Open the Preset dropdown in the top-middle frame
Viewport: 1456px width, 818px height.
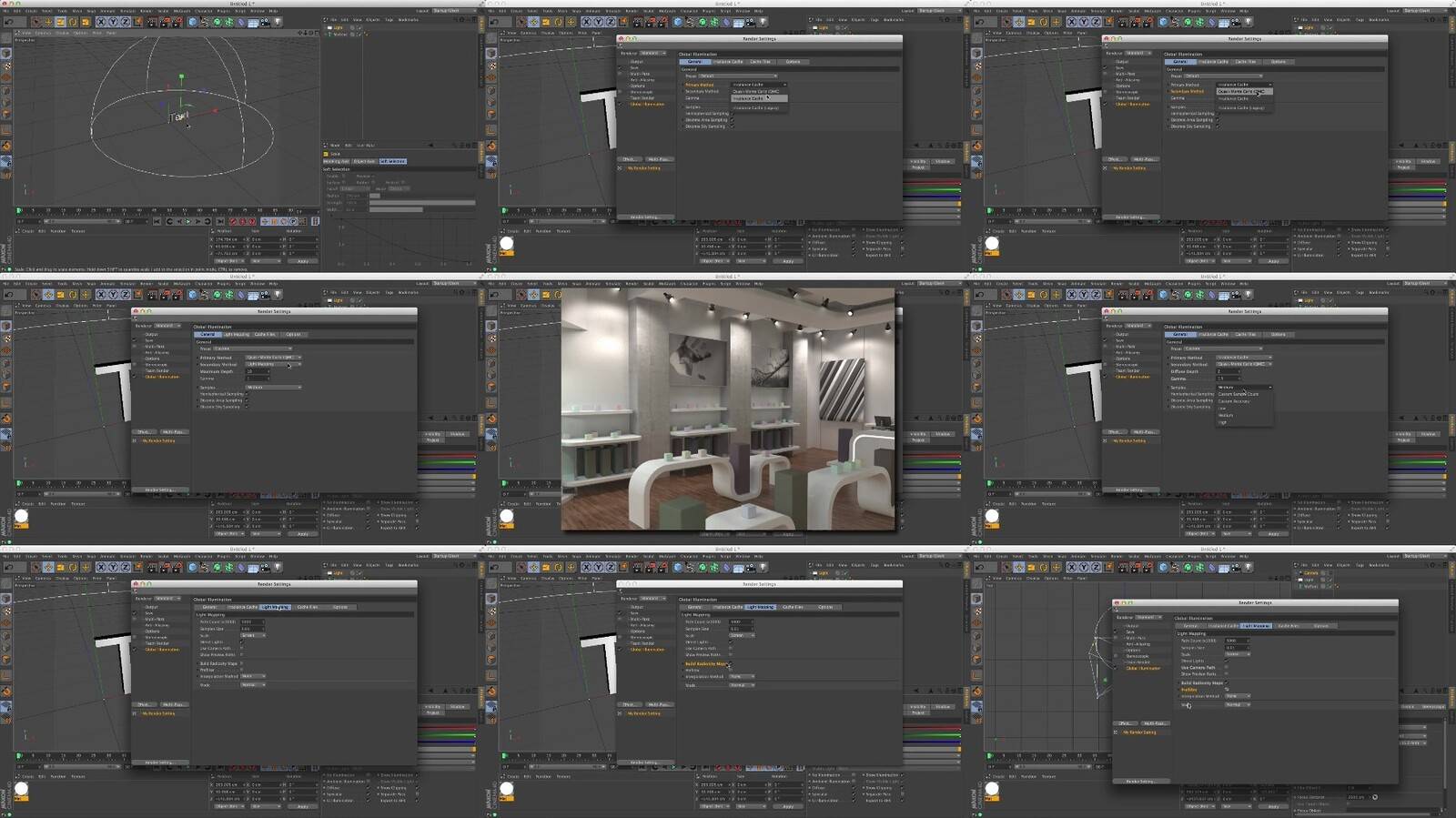click(738, 76)
